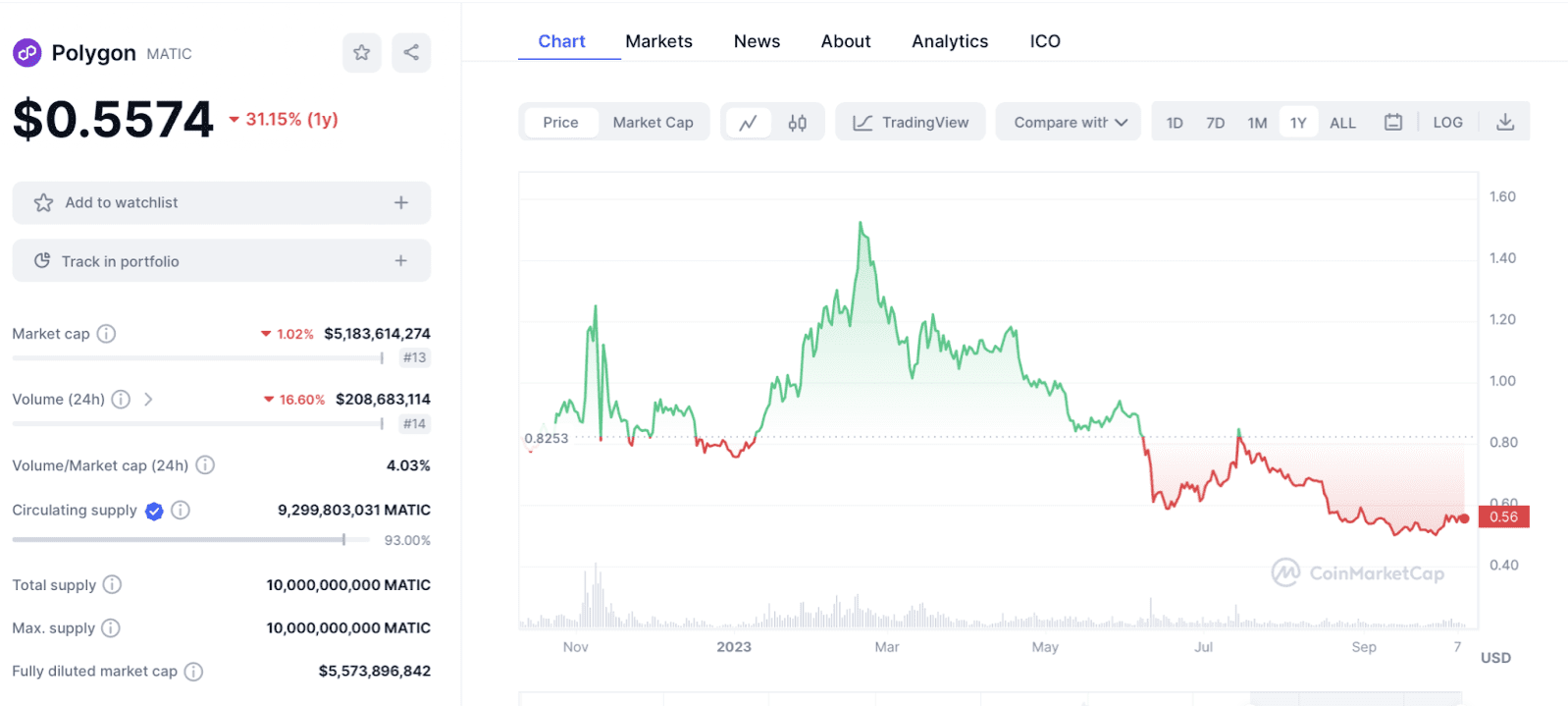The image size is (1568, 706).
Task: Open the Markets tab
Action: 658,41
